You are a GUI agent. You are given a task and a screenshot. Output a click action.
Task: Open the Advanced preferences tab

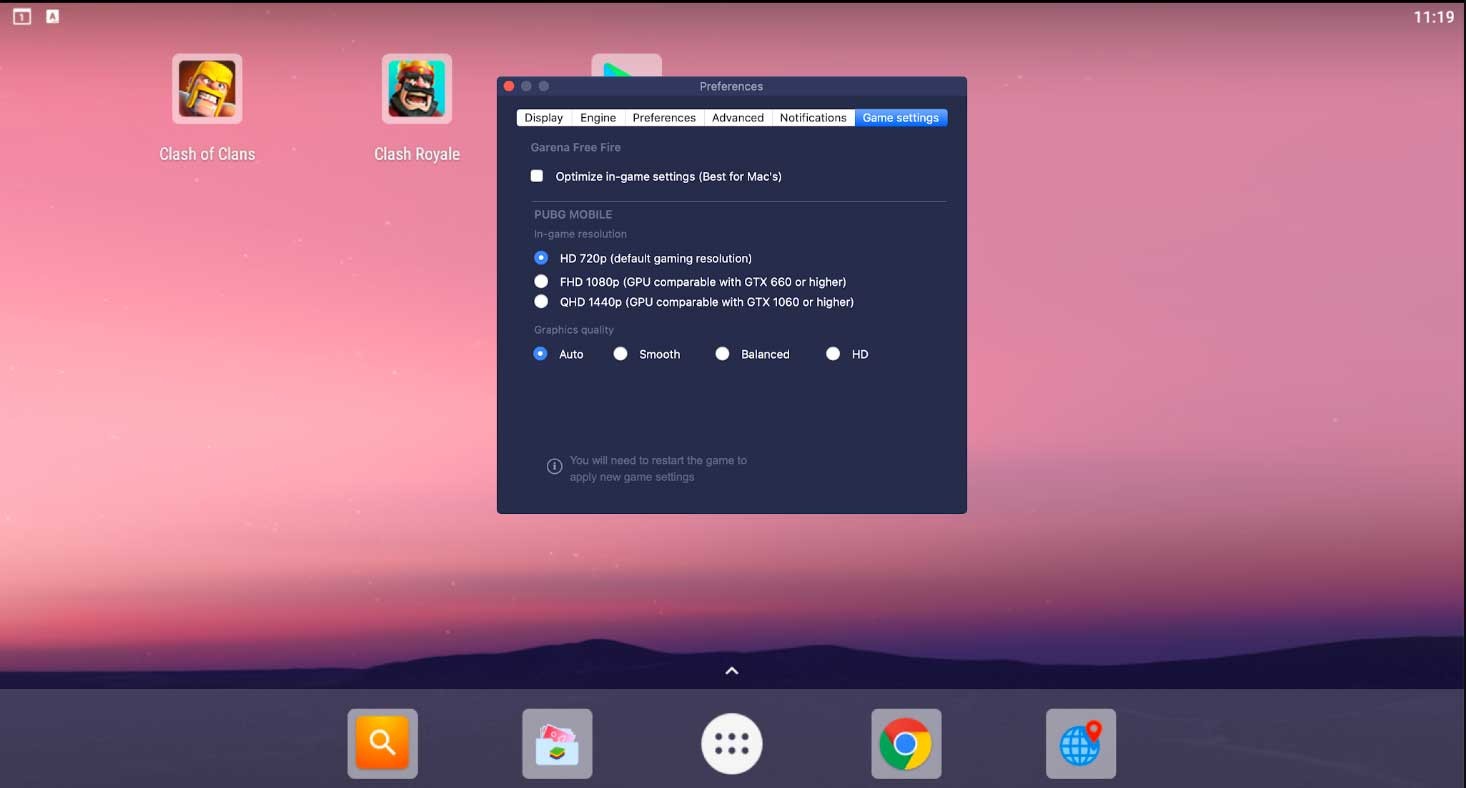[x=738, y=117]
